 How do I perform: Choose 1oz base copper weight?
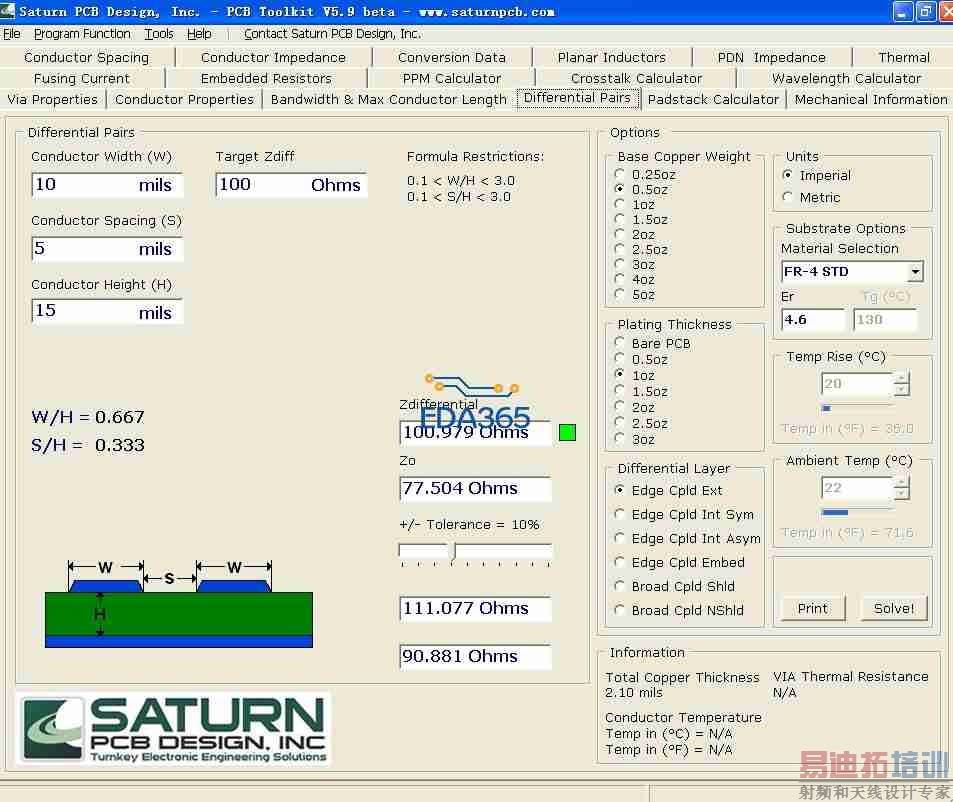620,205
